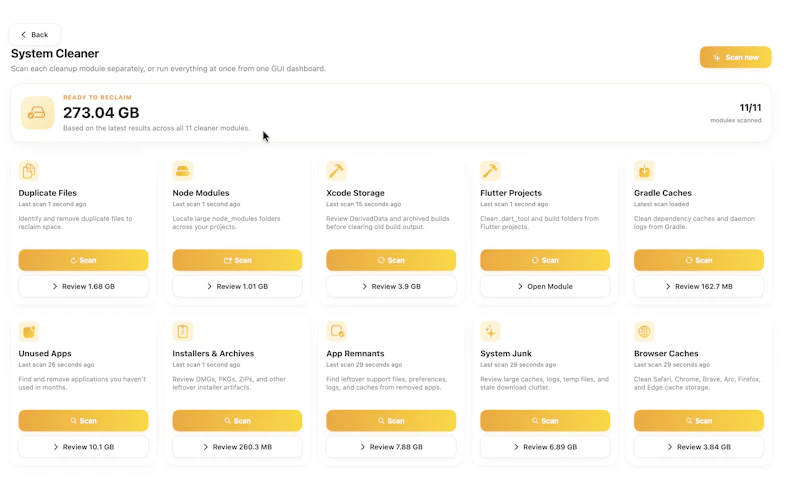Viewport: 800px width, 502px height.
Task: Review 1.01 GB of node modules
Action: [237, 287]
